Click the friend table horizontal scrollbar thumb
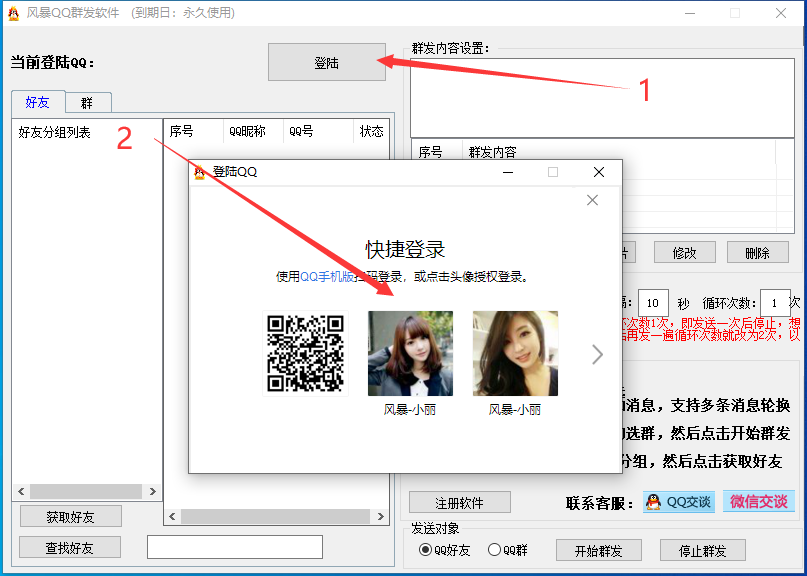 coord(275,516)
